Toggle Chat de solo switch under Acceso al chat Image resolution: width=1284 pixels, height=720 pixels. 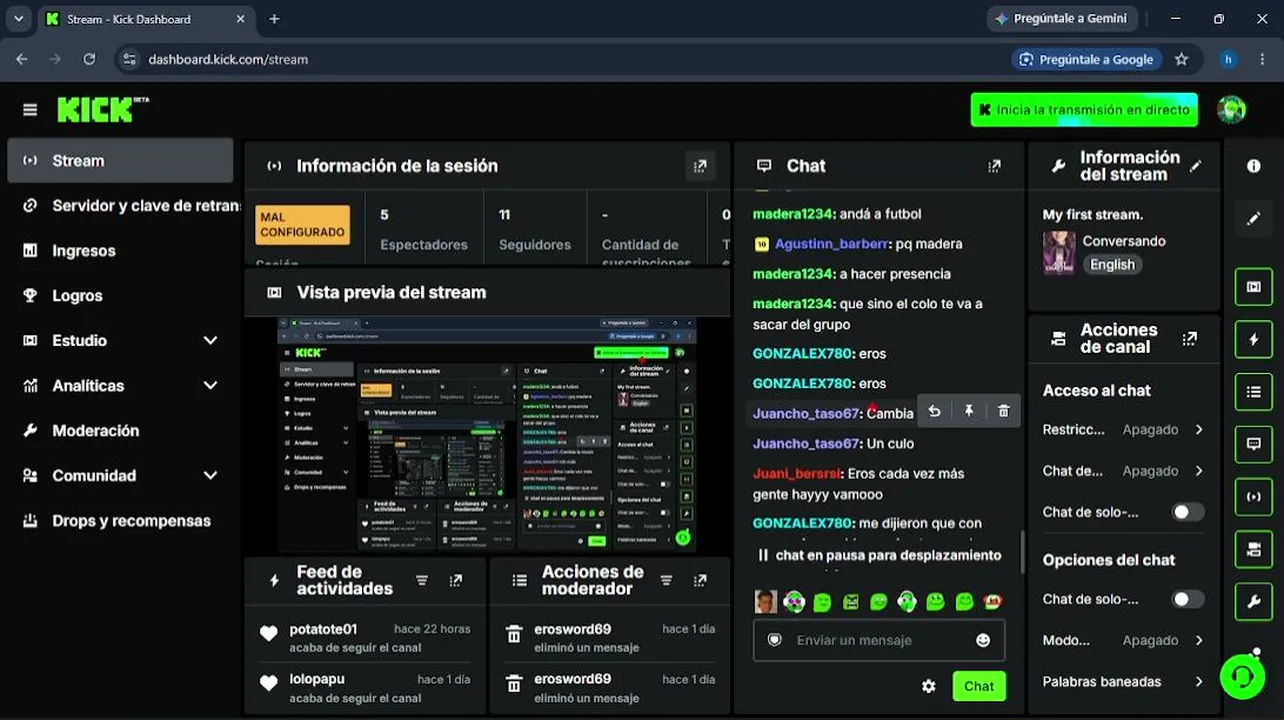tap(1188, 512)
